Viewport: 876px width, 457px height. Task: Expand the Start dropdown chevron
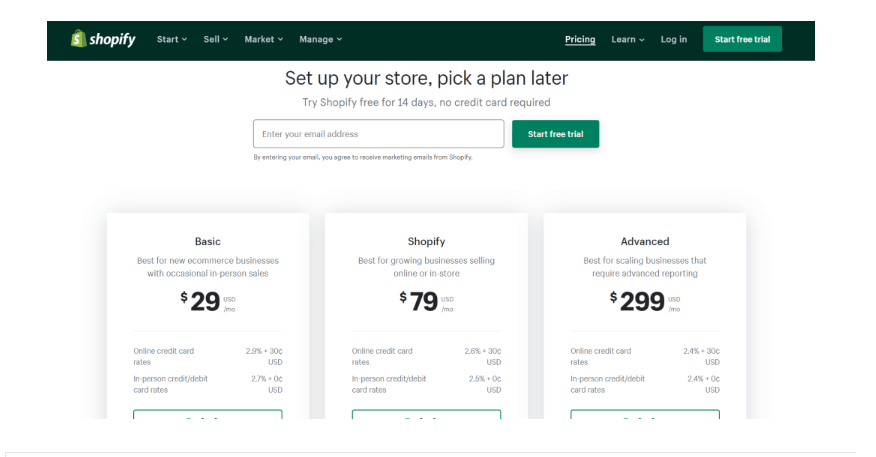click(x=184, y=40)
